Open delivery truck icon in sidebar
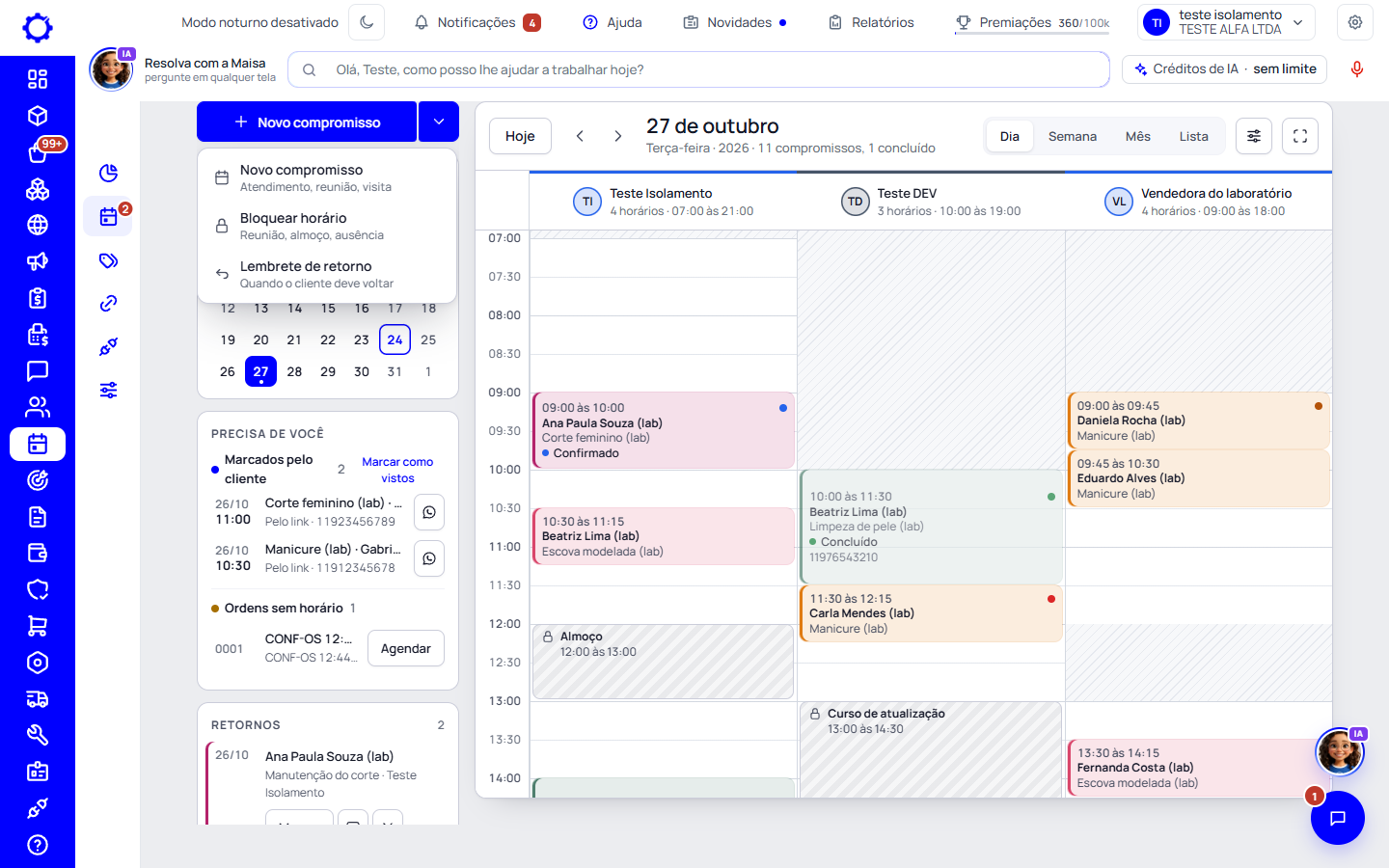The height and width of the screenshot is (868, 1389). [38, 699]
